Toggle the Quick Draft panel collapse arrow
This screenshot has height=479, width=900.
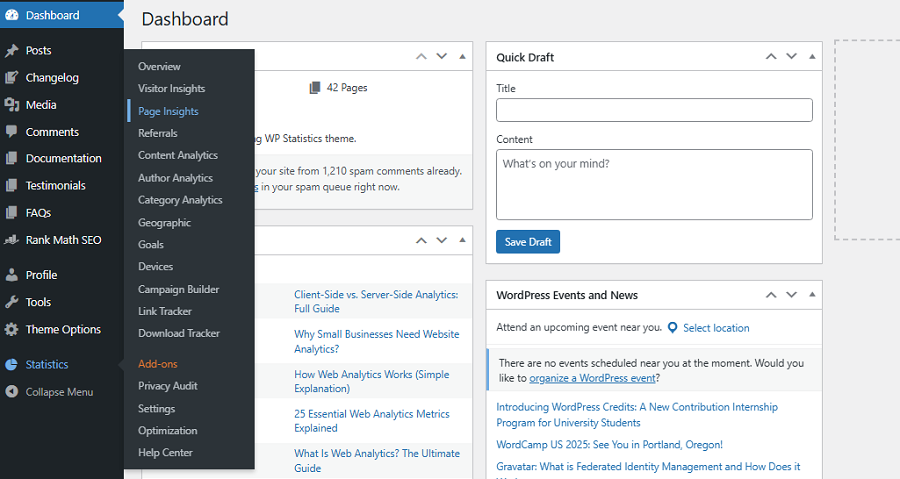click(811, 57)
